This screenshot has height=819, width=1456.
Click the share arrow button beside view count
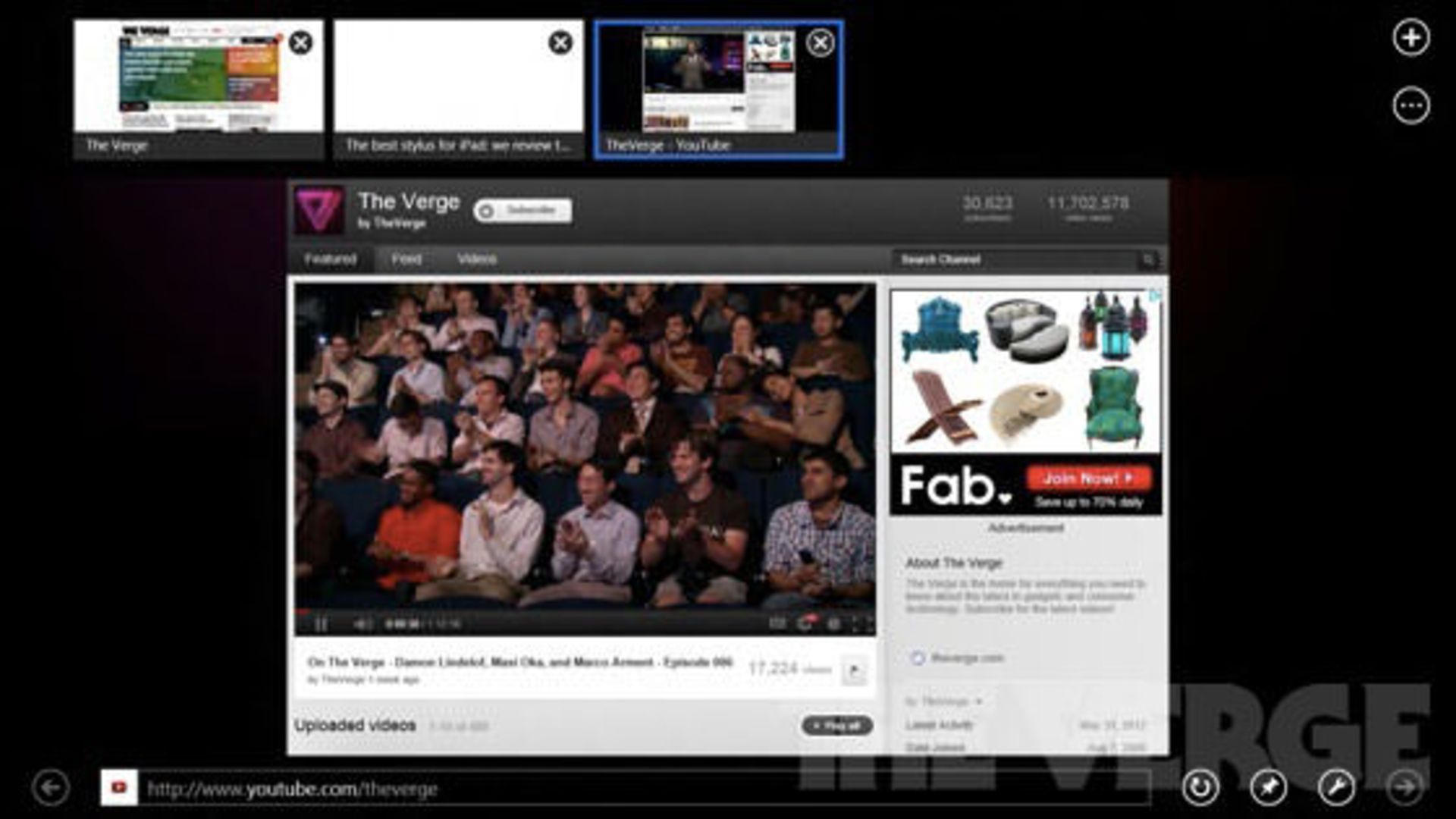[854, 670]
